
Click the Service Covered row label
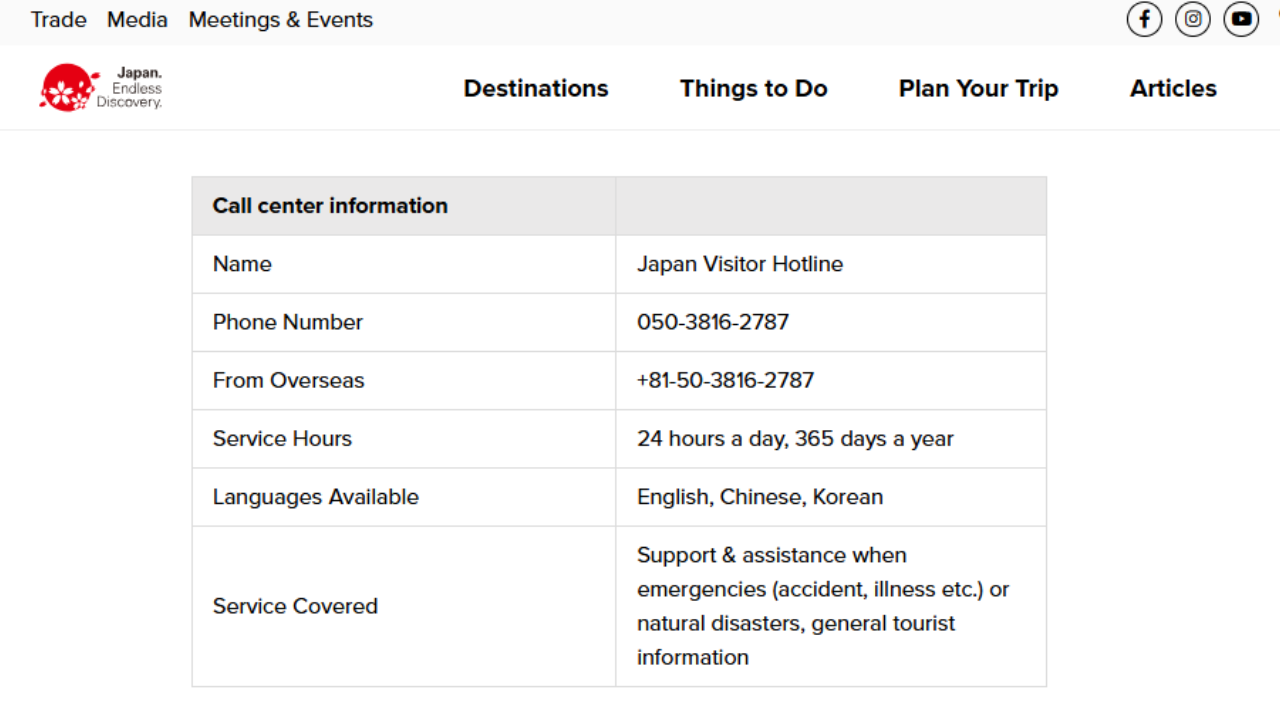point(295,606)
